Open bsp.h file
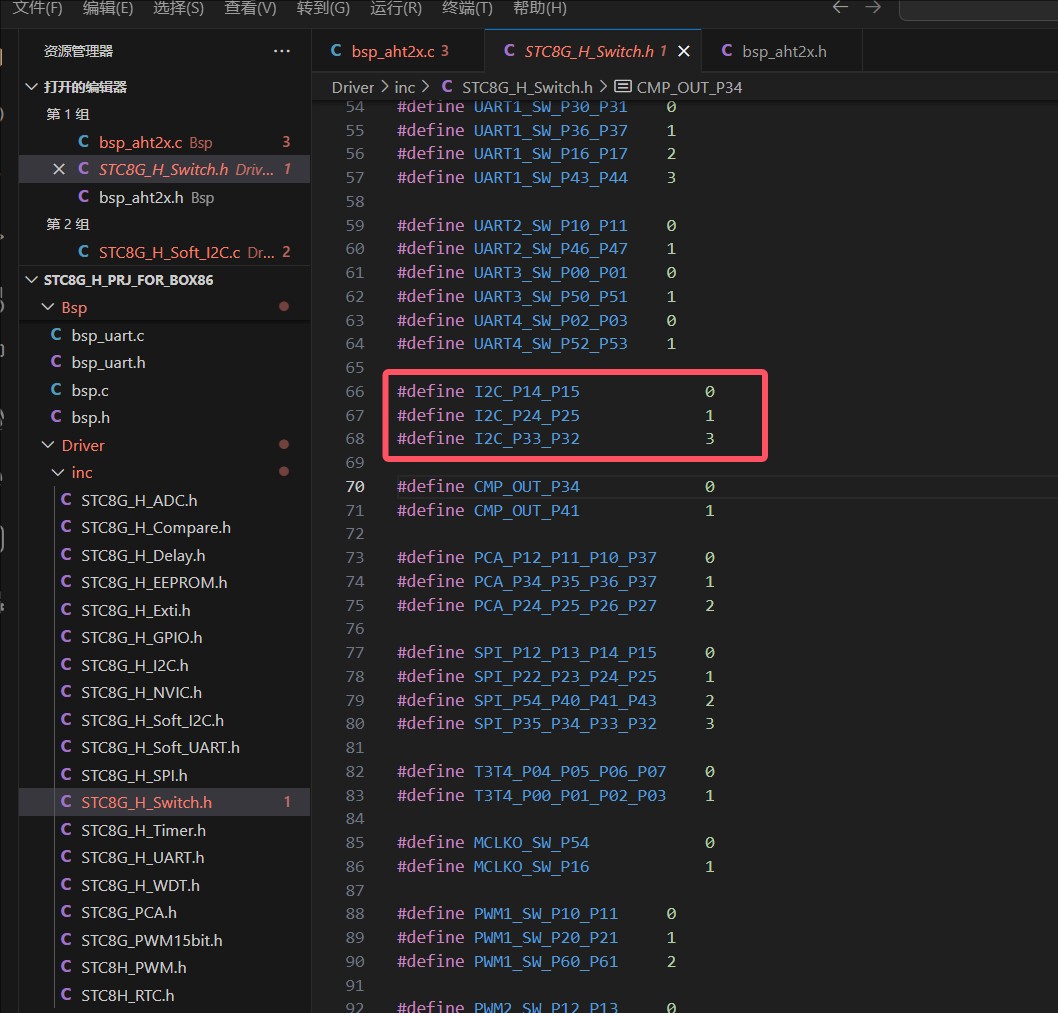 (x=165, y=418)
